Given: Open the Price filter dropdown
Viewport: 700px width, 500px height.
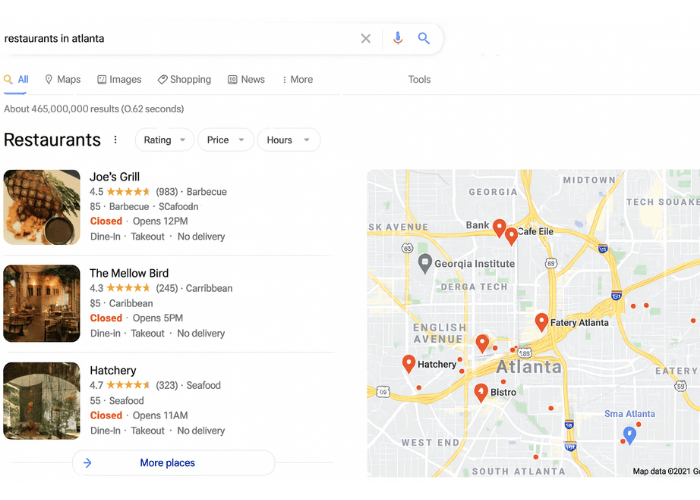Looking at the screenshot, I should click(x=225, y=140).
